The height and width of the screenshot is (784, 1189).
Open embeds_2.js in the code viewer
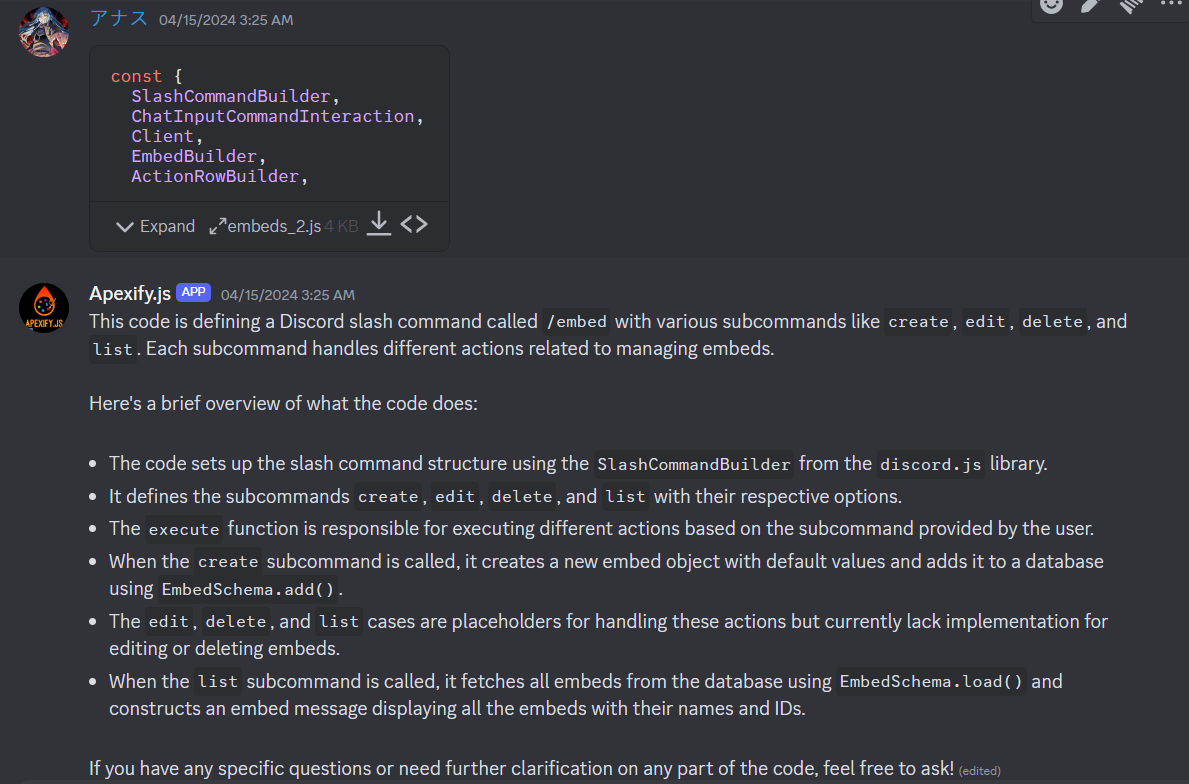pos(414,225)
